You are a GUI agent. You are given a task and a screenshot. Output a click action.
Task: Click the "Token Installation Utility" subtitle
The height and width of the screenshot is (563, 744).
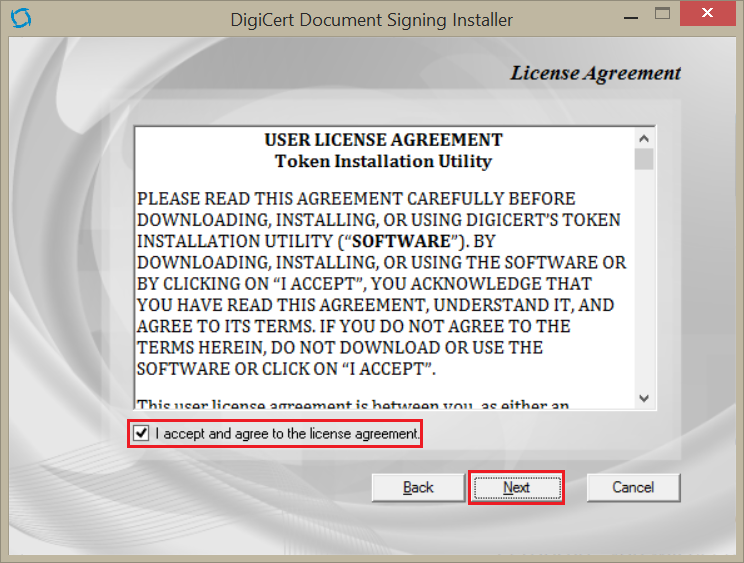383,160
